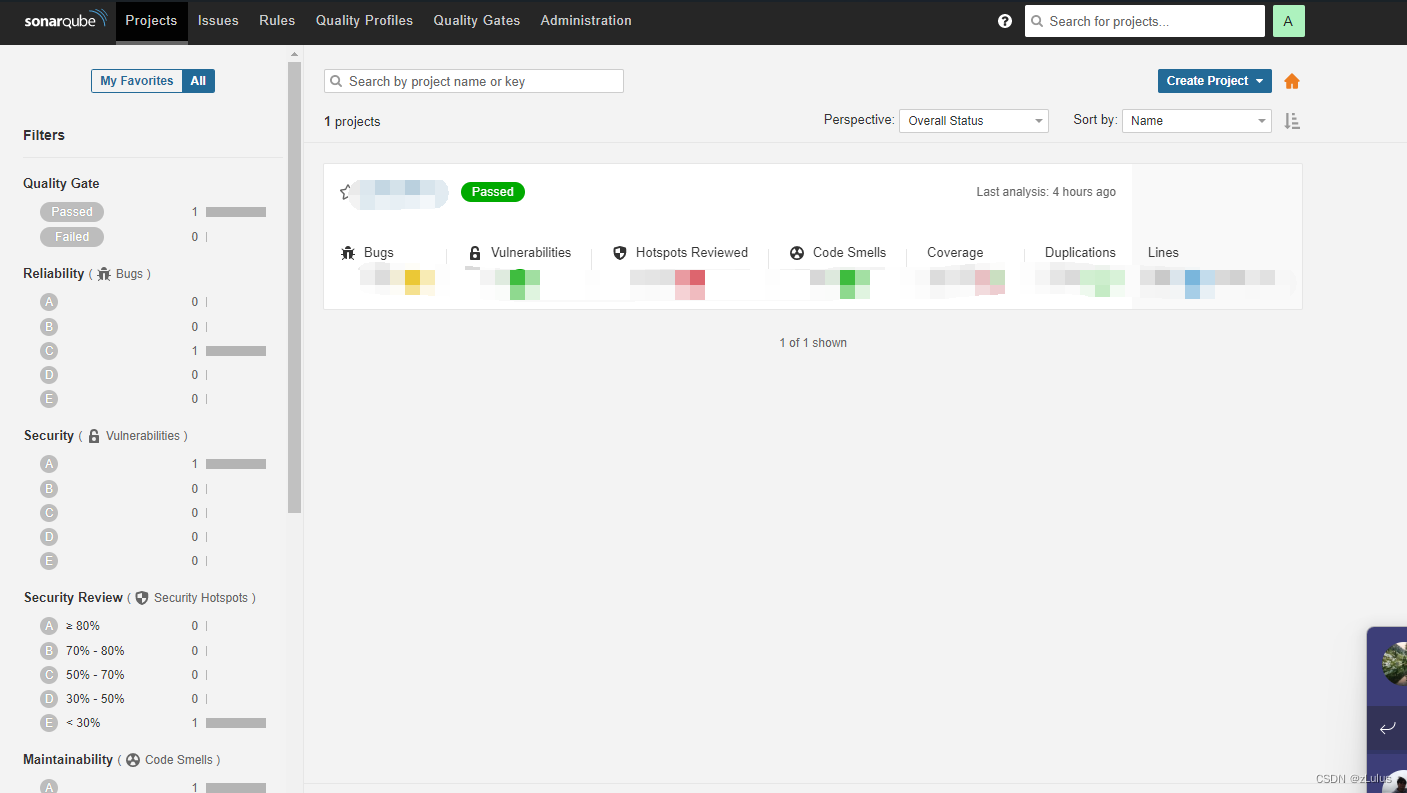
Task: Click the magnifier icon in project name search
Action: click(x=337, y=81)
